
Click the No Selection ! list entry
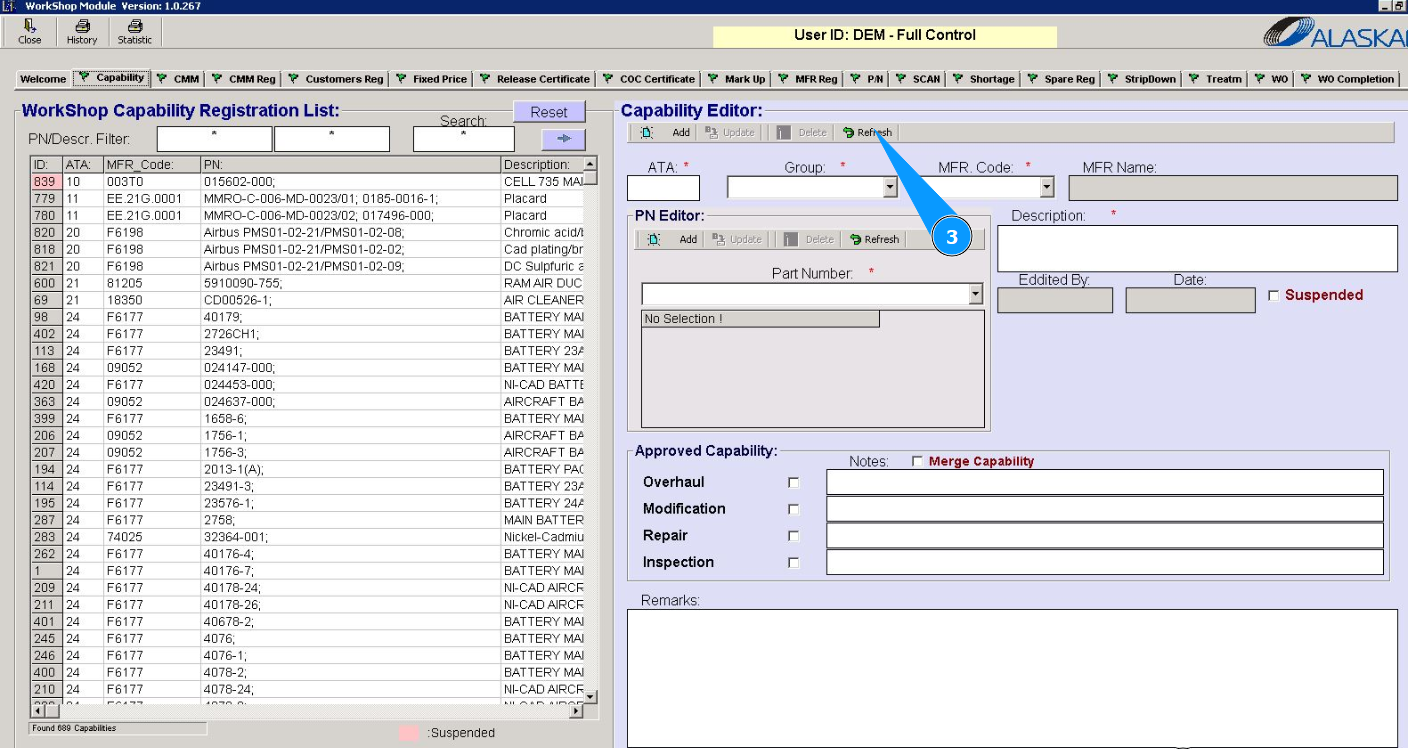tap(760, 319)
